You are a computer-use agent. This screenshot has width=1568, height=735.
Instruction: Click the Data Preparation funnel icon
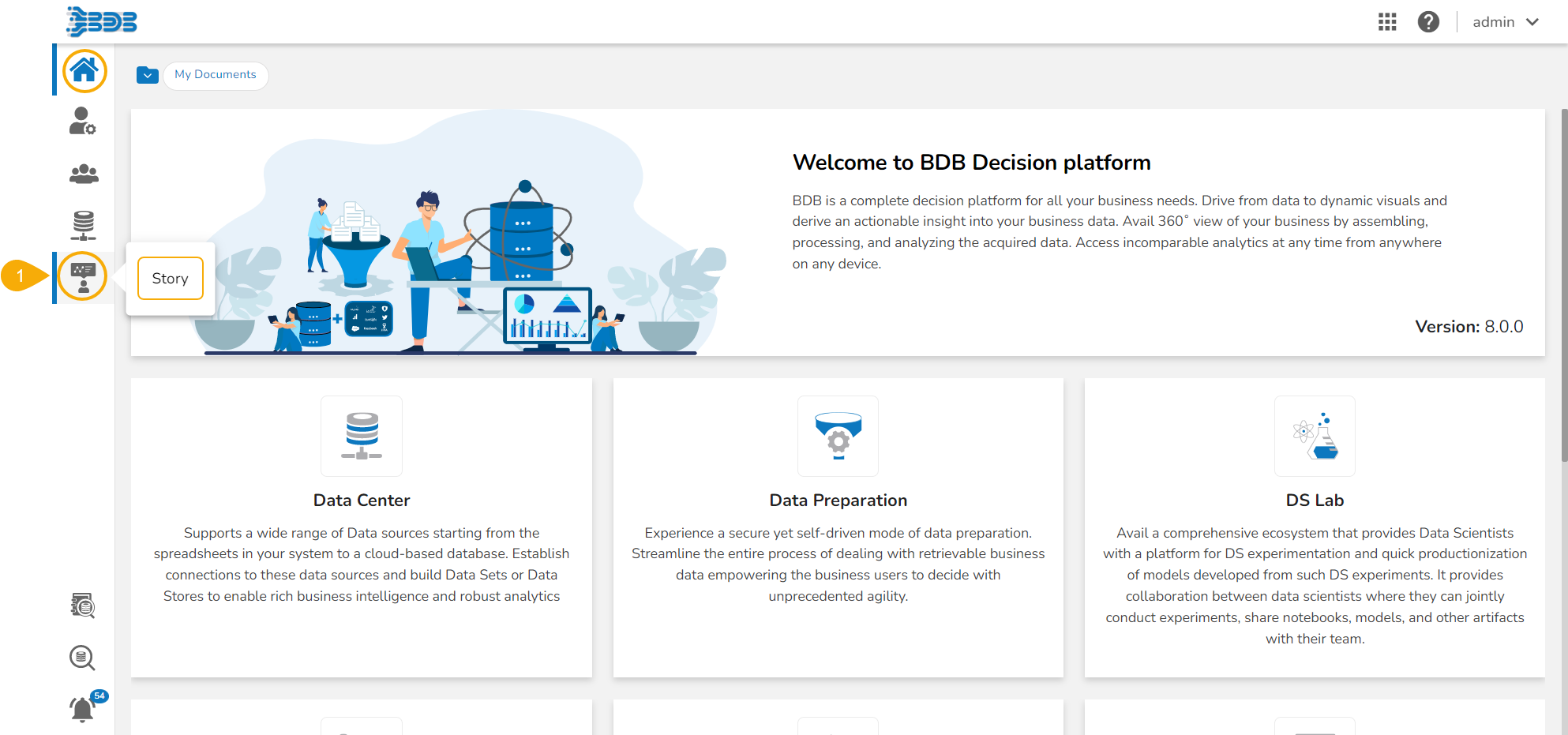[838, 436]
